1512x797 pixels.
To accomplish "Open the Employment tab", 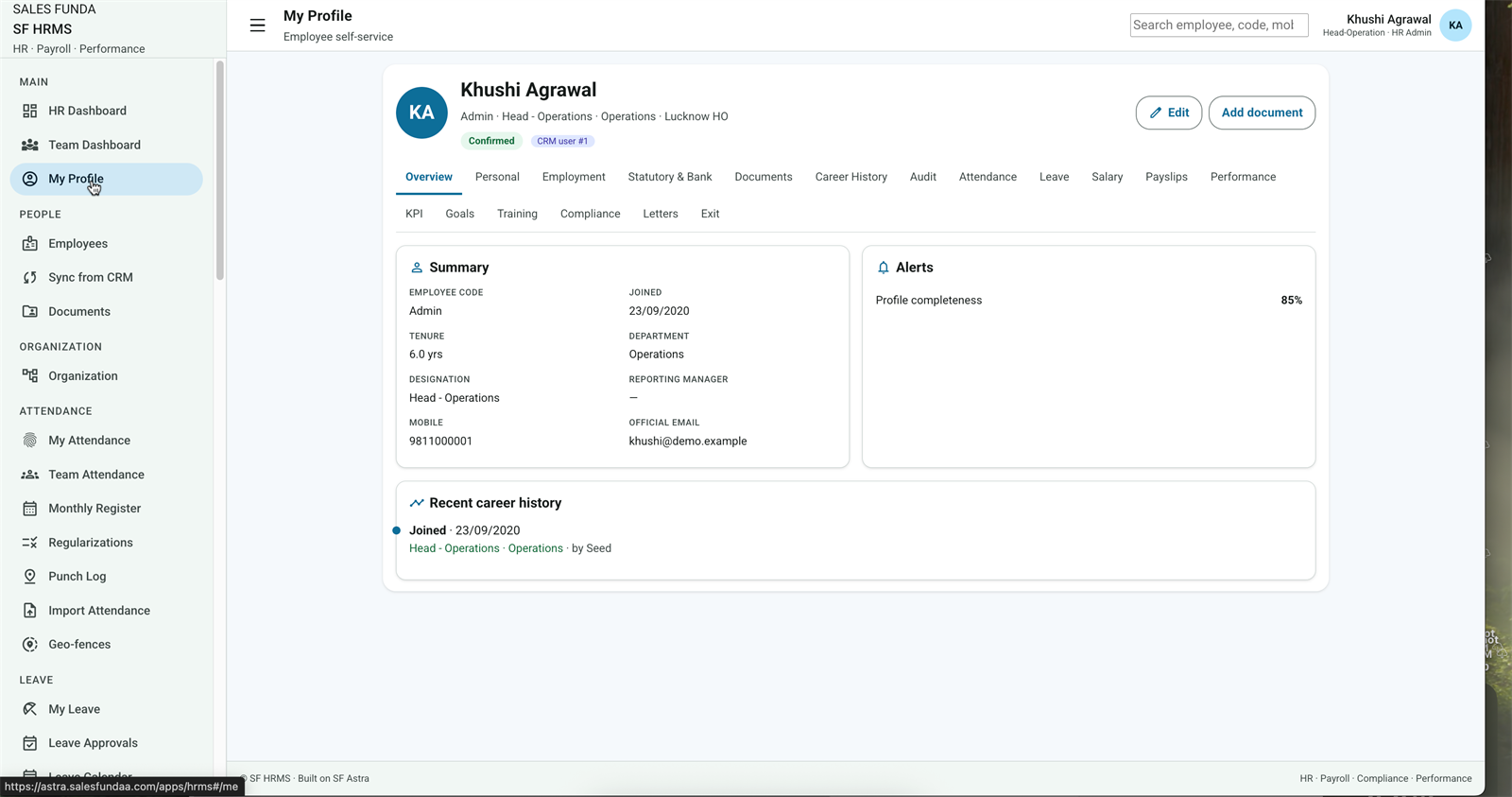I will [574, 177].
